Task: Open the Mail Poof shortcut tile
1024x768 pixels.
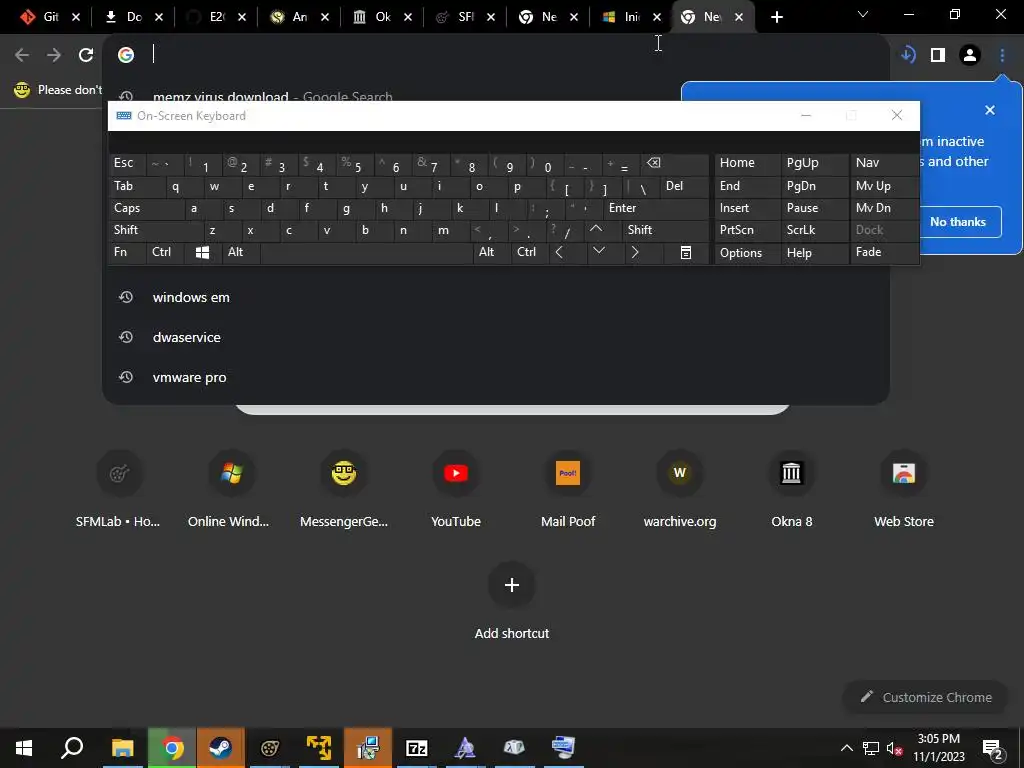Action: click(568, 488)
